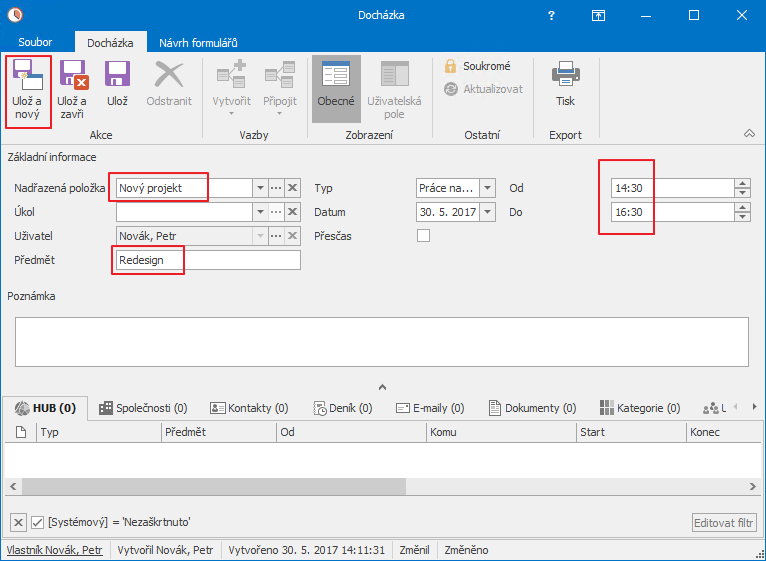Clear the Nadřazená položka field
The height and width of the screenshot is (561, 766).
click(292, 188)
